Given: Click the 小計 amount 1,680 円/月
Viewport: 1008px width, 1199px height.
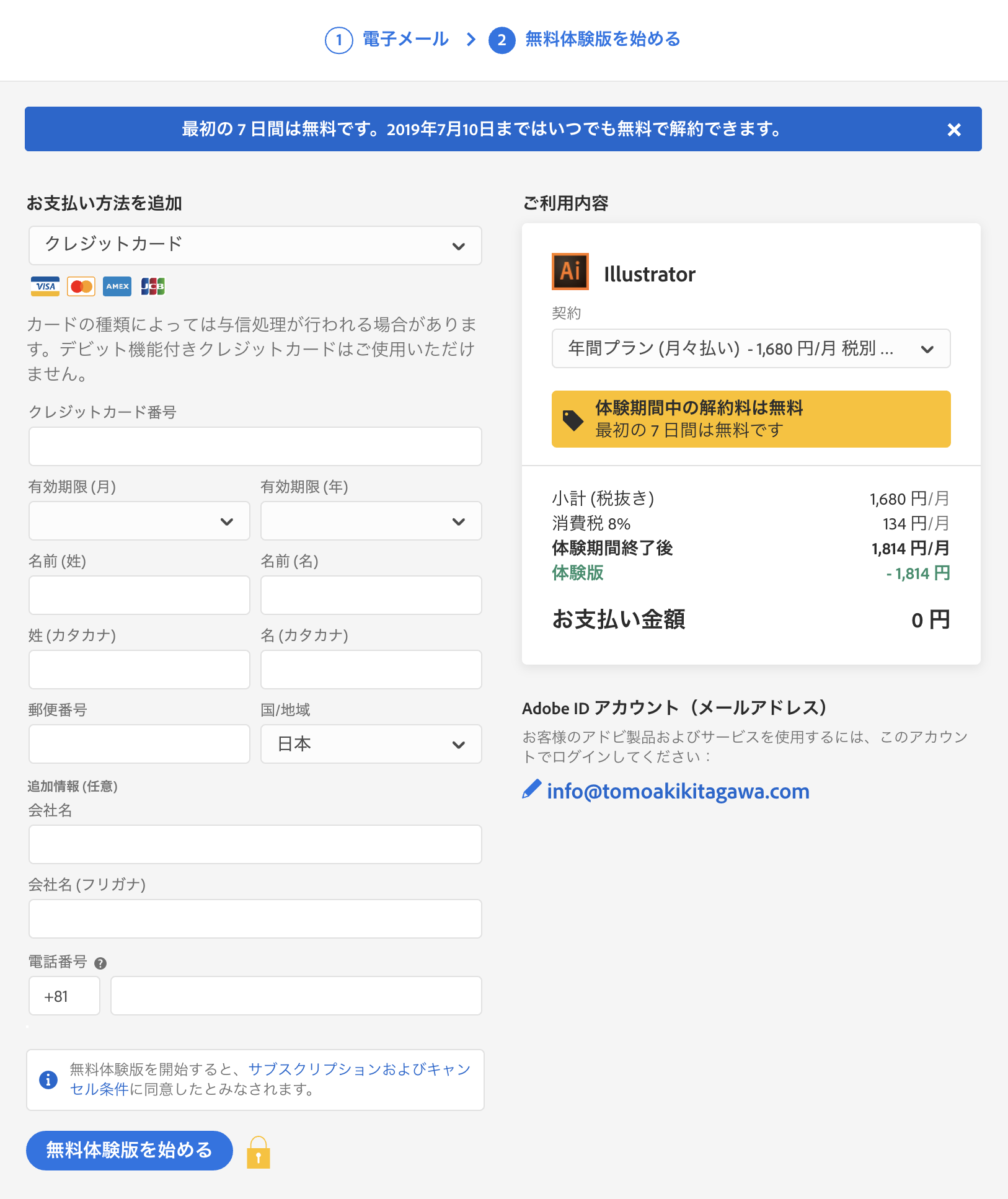Looking at the screenshot, I should point(909,498).
